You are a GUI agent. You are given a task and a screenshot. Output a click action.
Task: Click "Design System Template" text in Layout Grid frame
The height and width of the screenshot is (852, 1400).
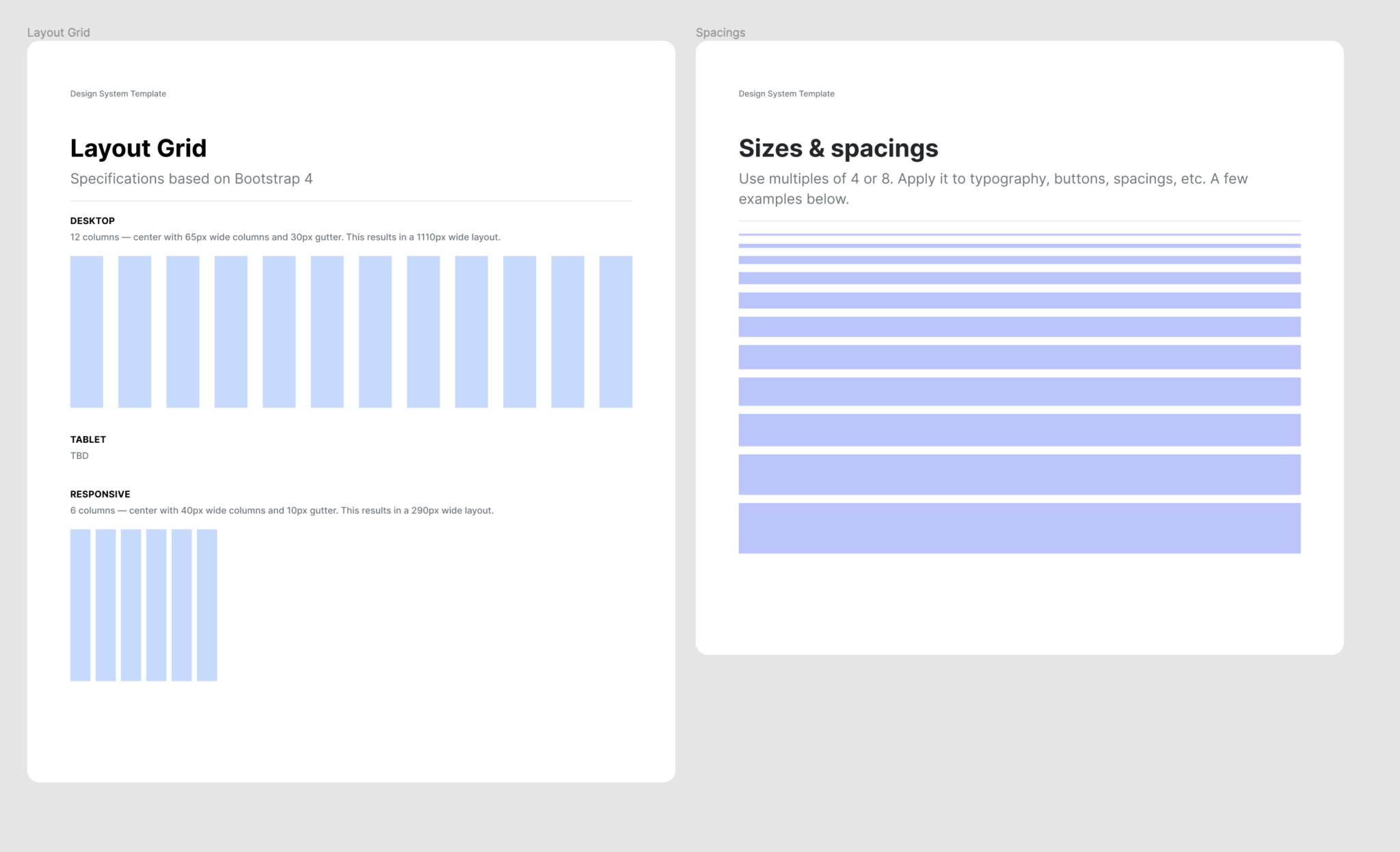click(118, 94)
